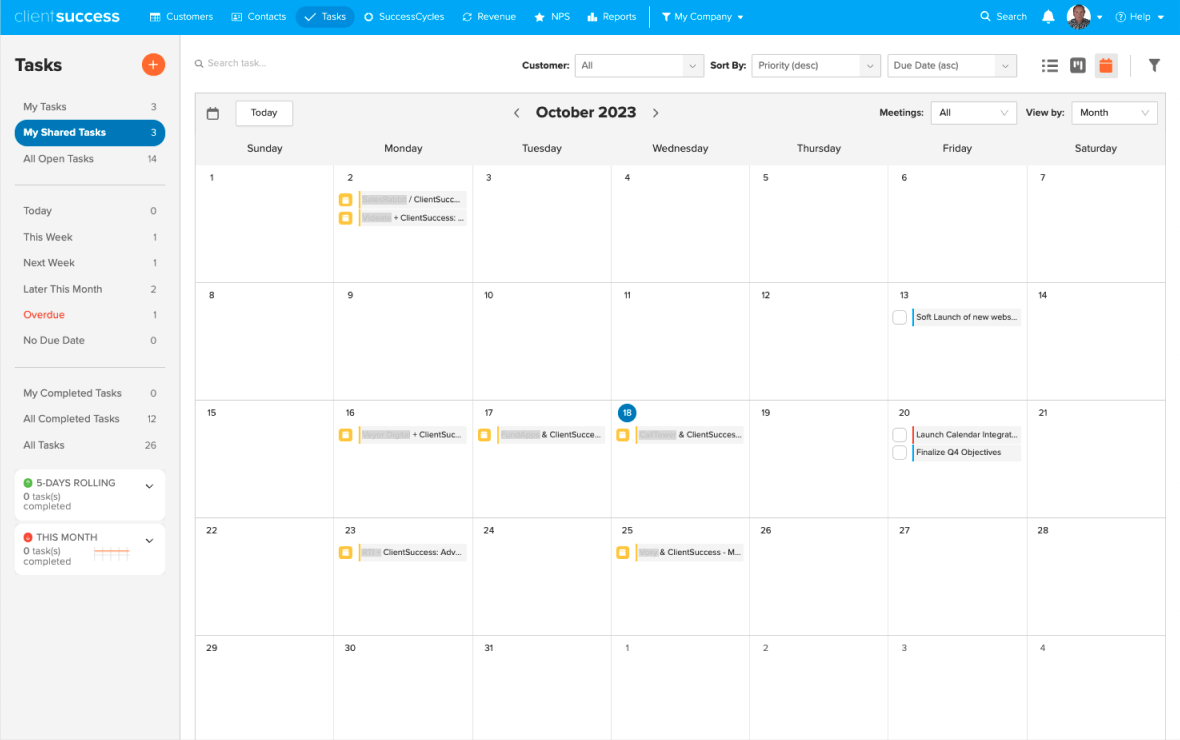
Task: Toggle checkbox for Soft Launch of new website task
Action: click(899, 317)
